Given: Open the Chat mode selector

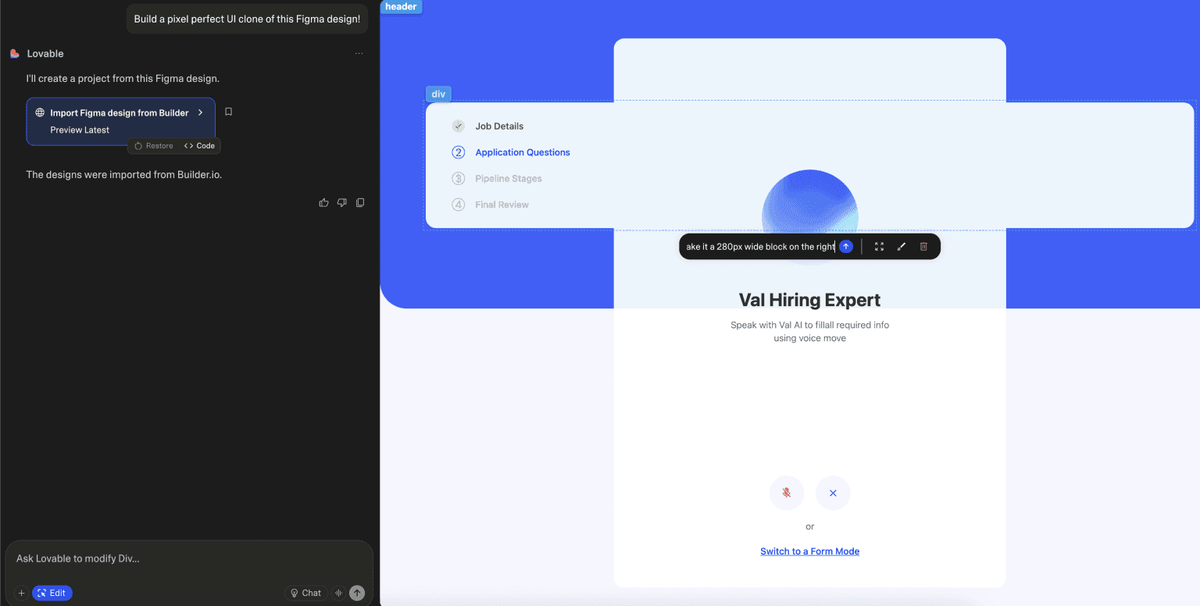Looking at the screenshot, I should (x=305, y=592).
